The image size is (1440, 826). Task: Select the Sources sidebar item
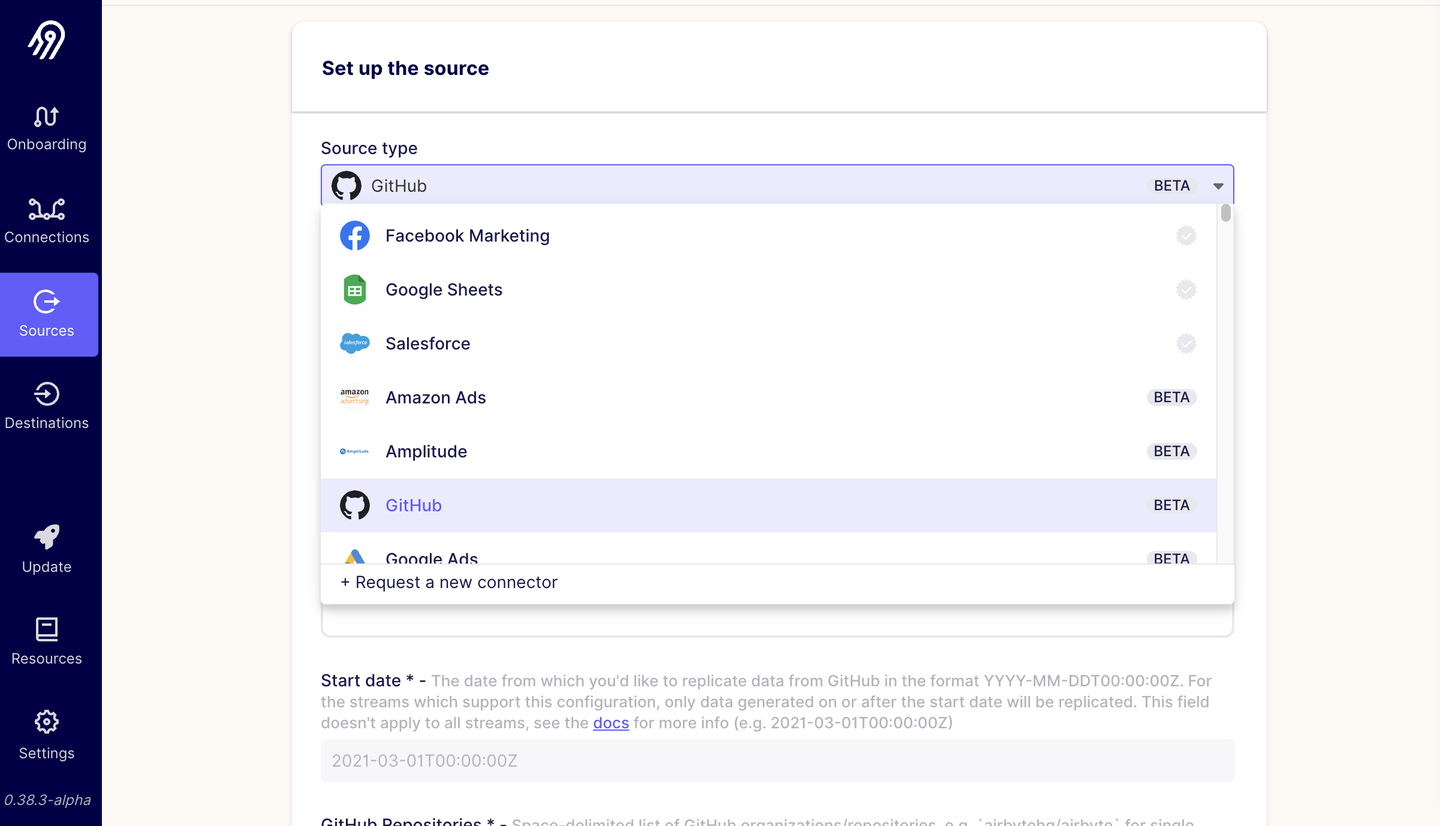48,314
